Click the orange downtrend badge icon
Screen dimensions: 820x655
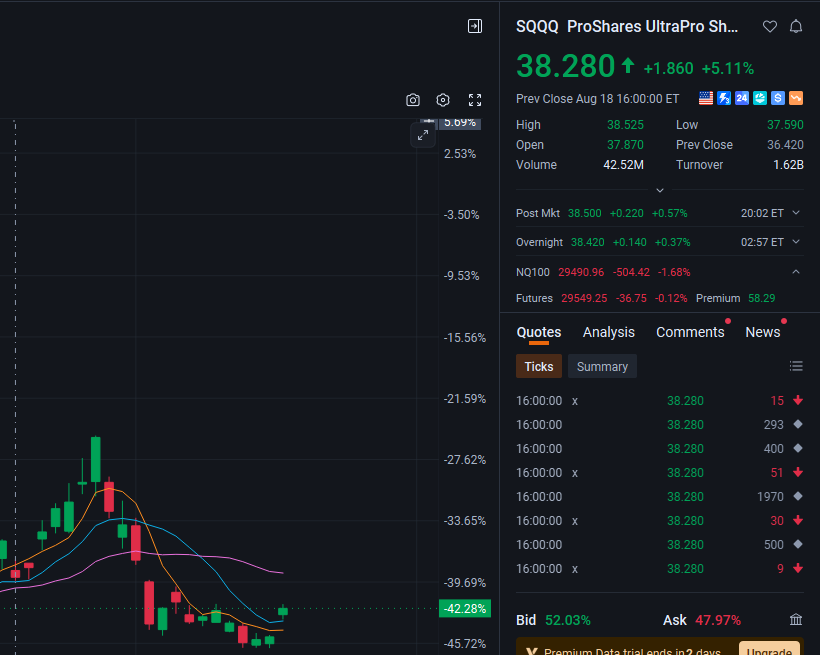pyautogui.click(x=796, y=98)
